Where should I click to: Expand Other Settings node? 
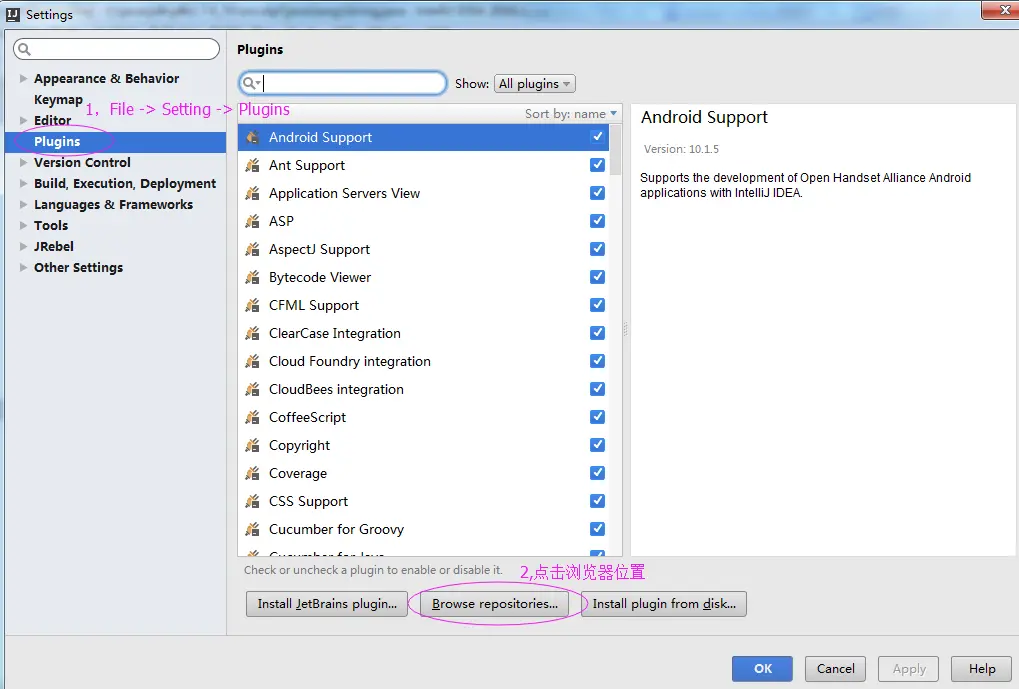click(x=23, y=267)
